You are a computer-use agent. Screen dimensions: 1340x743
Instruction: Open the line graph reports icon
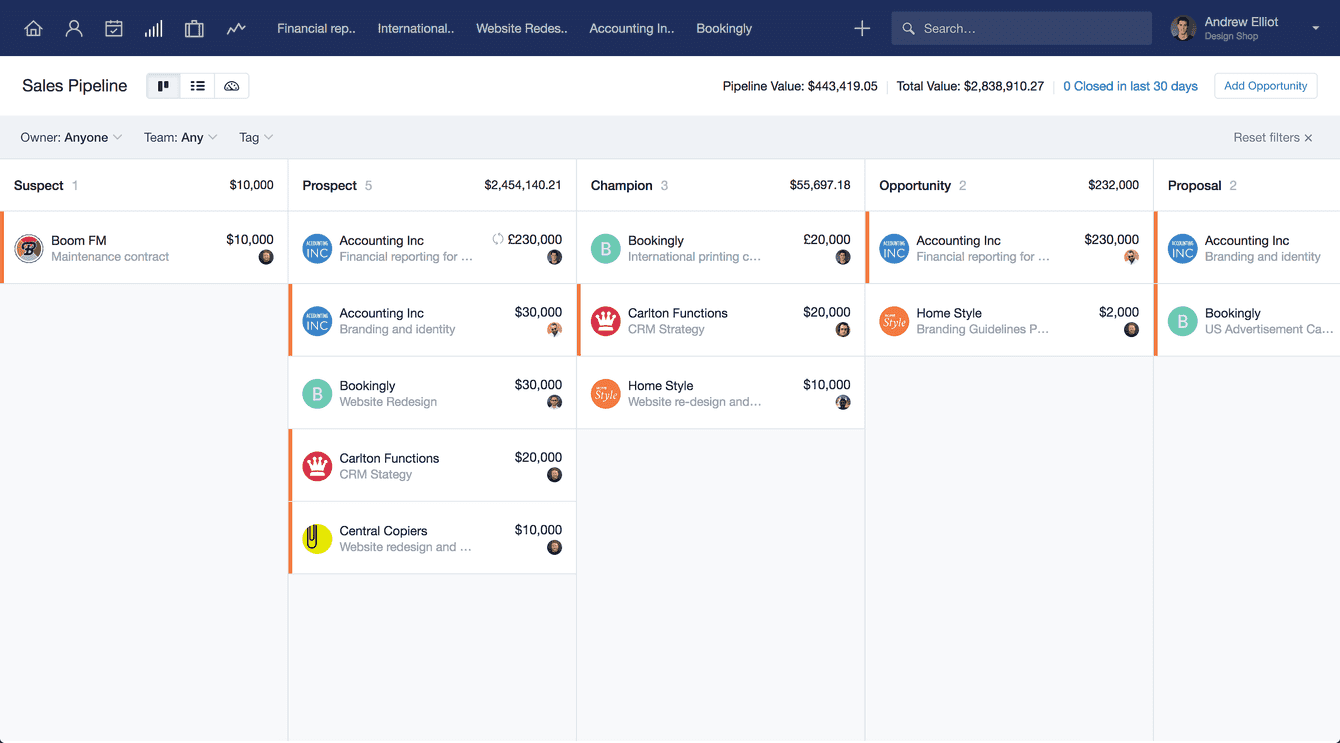[236, 28]
